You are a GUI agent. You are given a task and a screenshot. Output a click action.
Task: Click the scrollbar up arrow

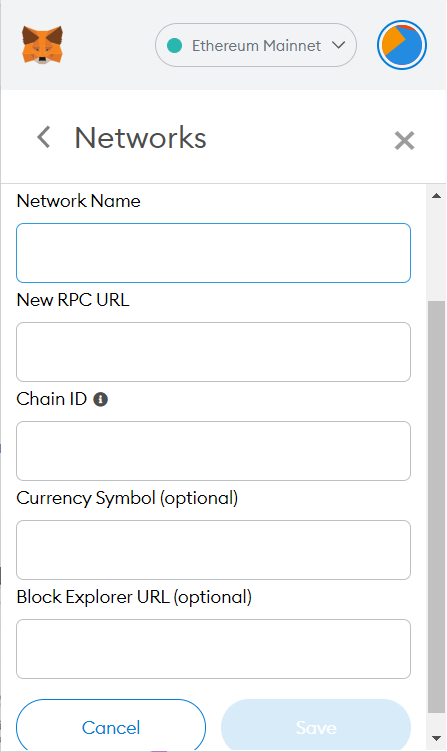click(x=436, y=196)
